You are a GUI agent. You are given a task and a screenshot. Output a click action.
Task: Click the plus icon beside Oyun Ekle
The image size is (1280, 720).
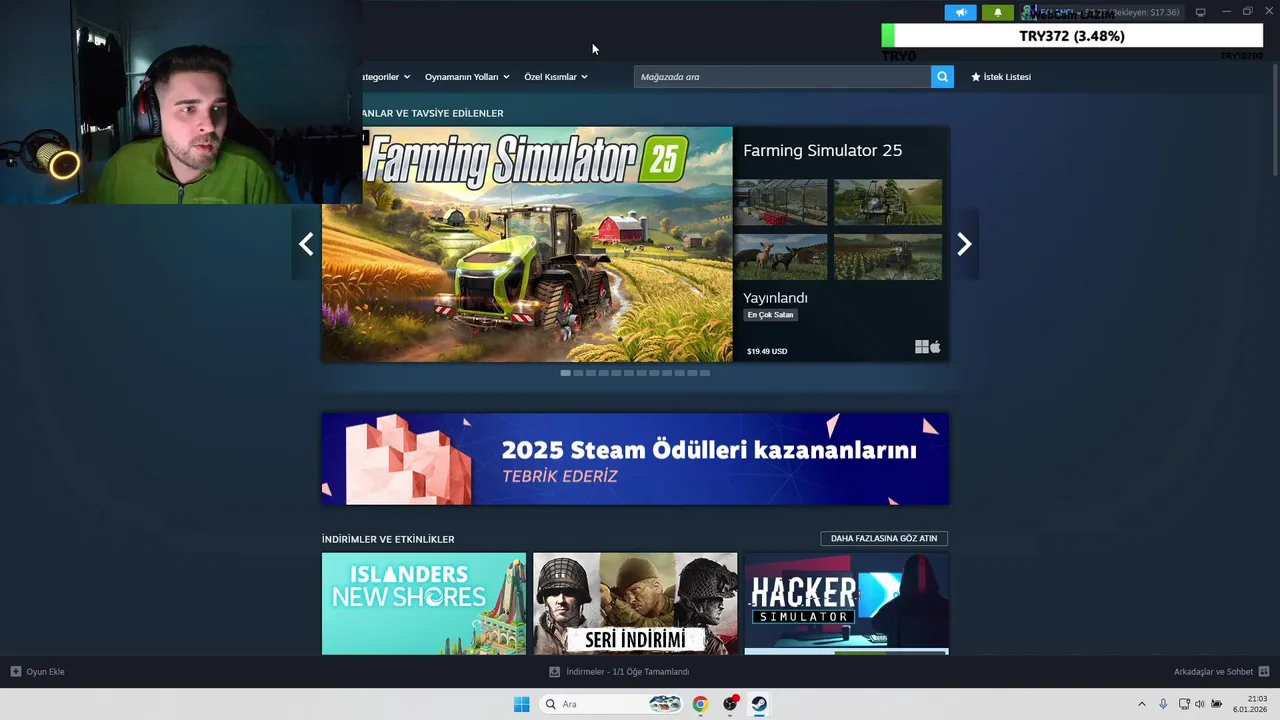(15, 672)
